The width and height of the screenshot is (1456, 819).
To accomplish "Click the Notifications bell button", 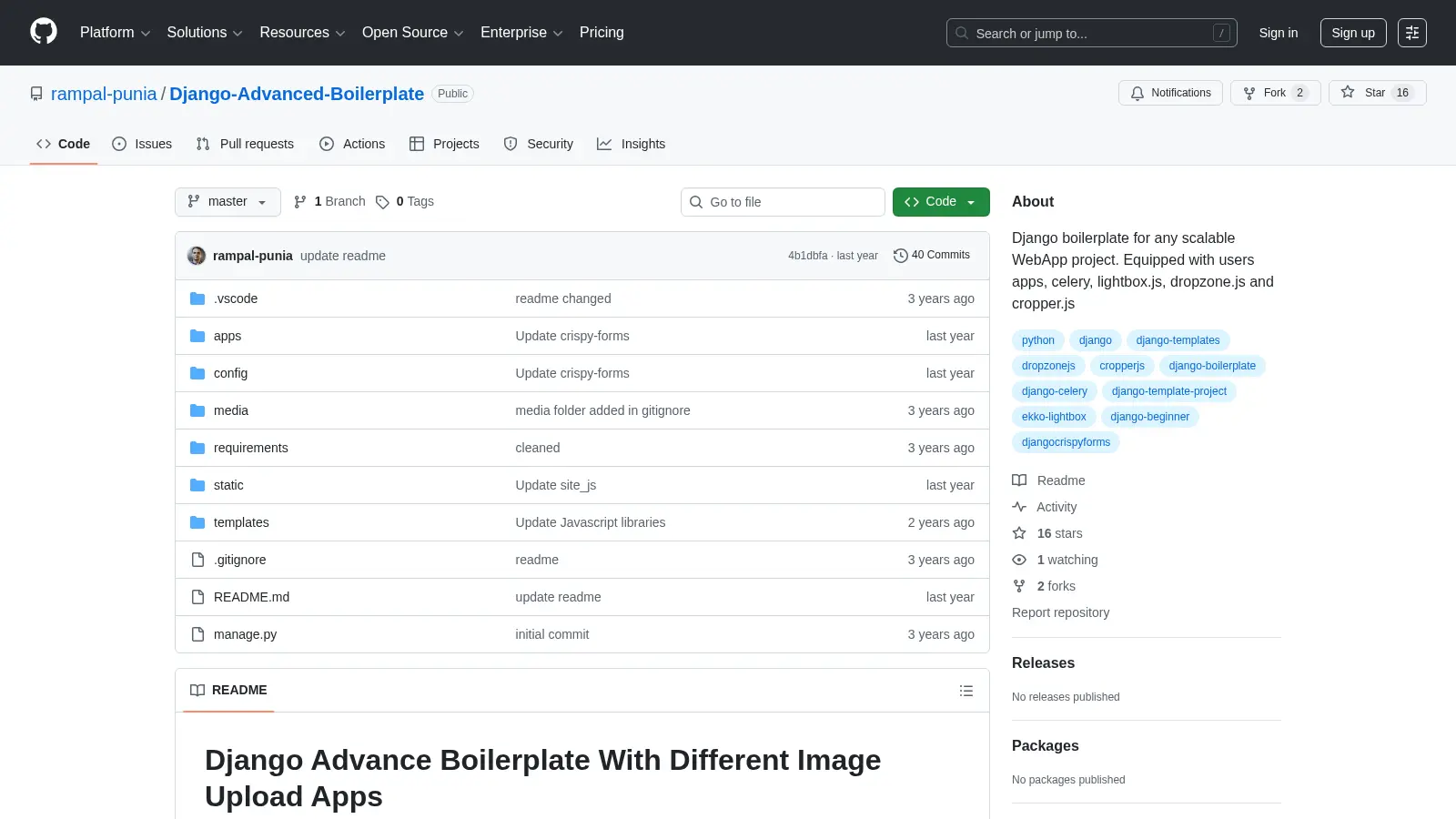I will click(x=1171, y=93).
